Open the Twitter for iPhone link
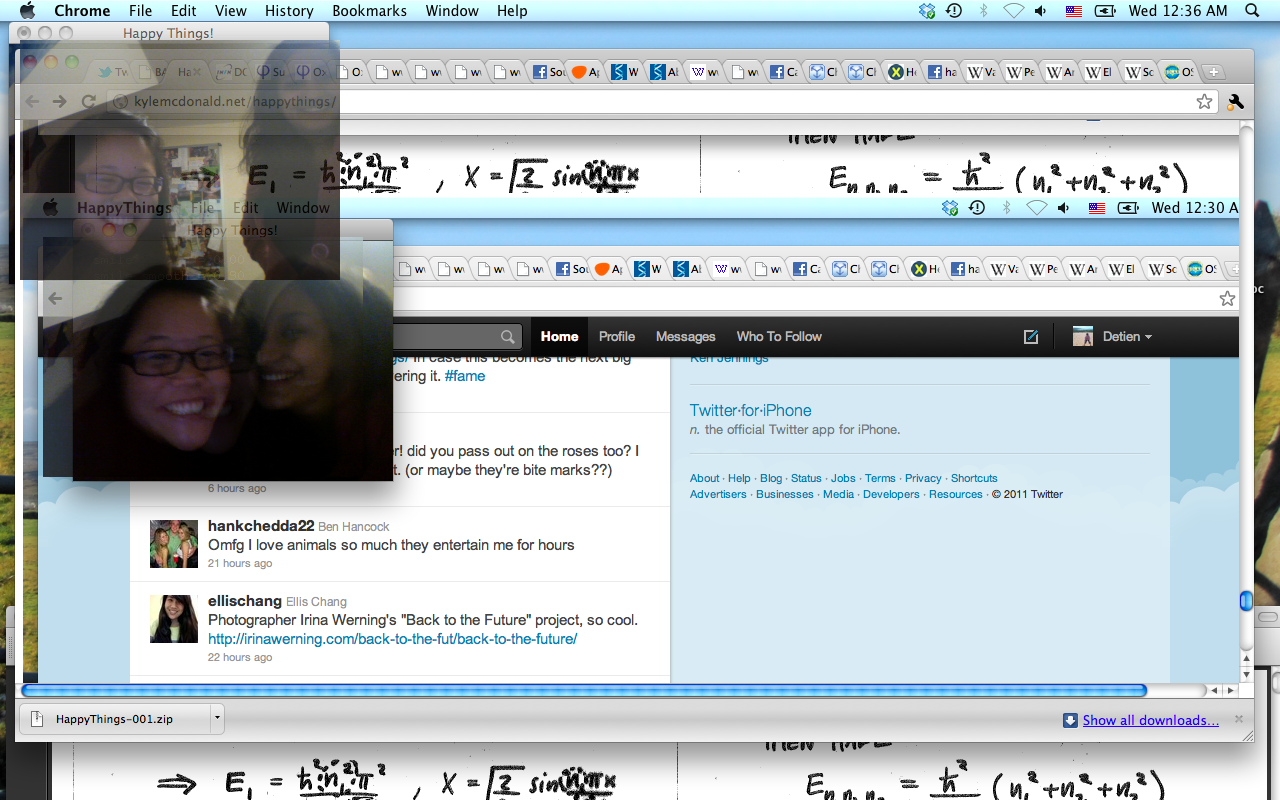This screenshot has width=1280, height=800. [x=750, y=410]
